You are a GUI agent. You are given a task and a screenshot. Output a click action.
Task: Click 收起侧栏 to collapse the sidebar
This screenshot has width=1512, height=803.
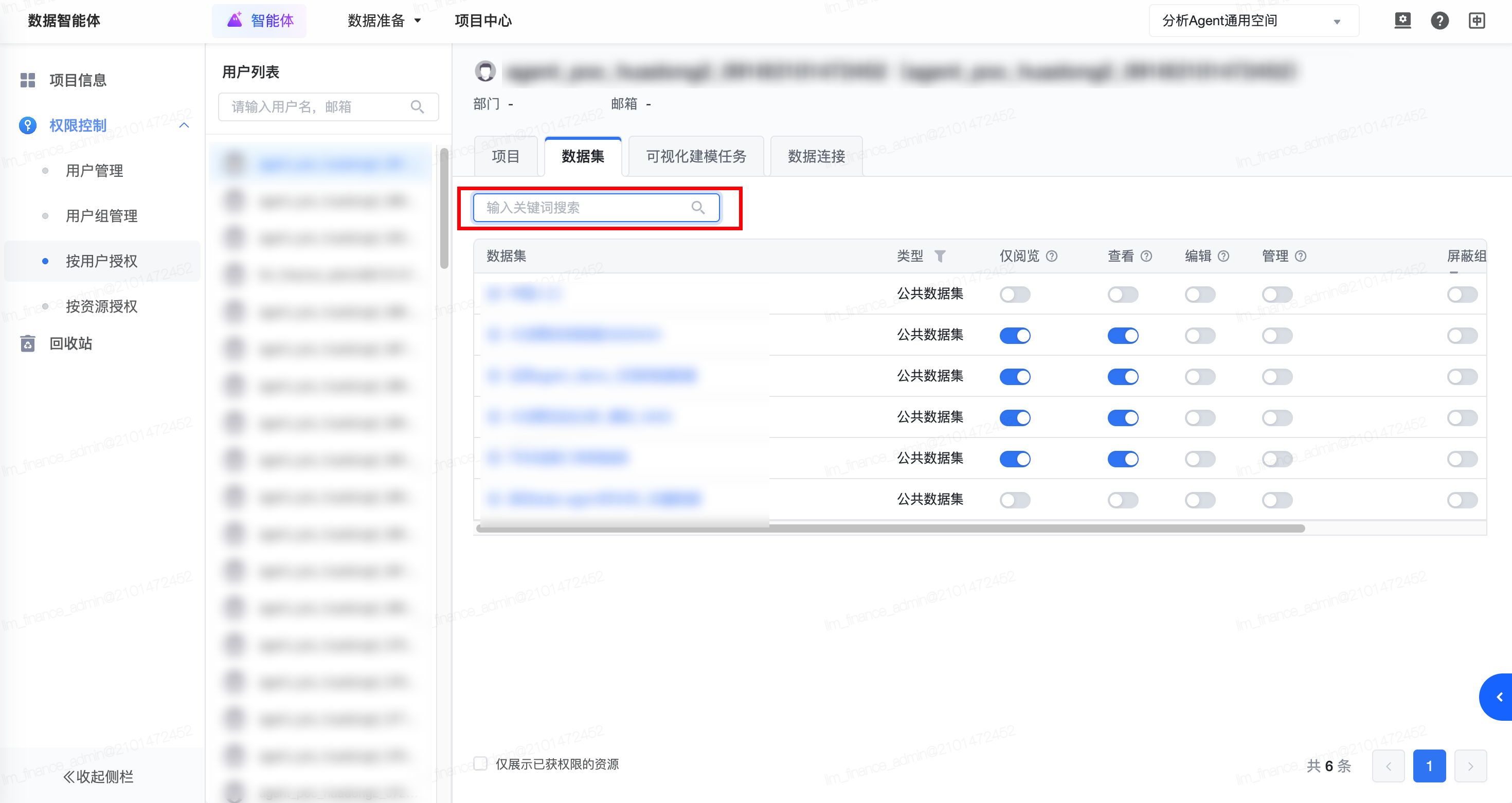98,777
